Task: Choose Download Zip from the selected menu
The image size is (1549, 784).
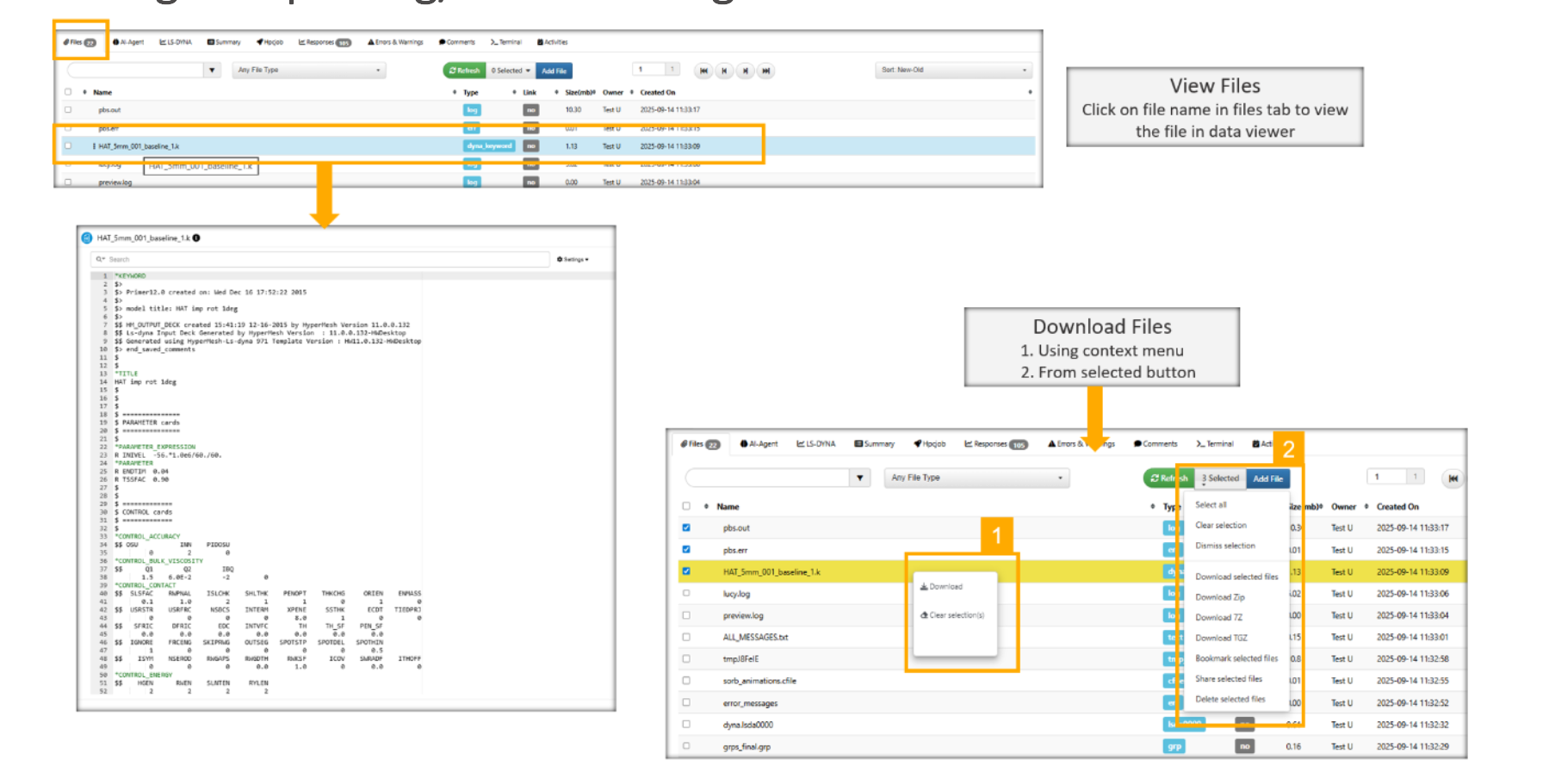Action: pos(1220,597)
